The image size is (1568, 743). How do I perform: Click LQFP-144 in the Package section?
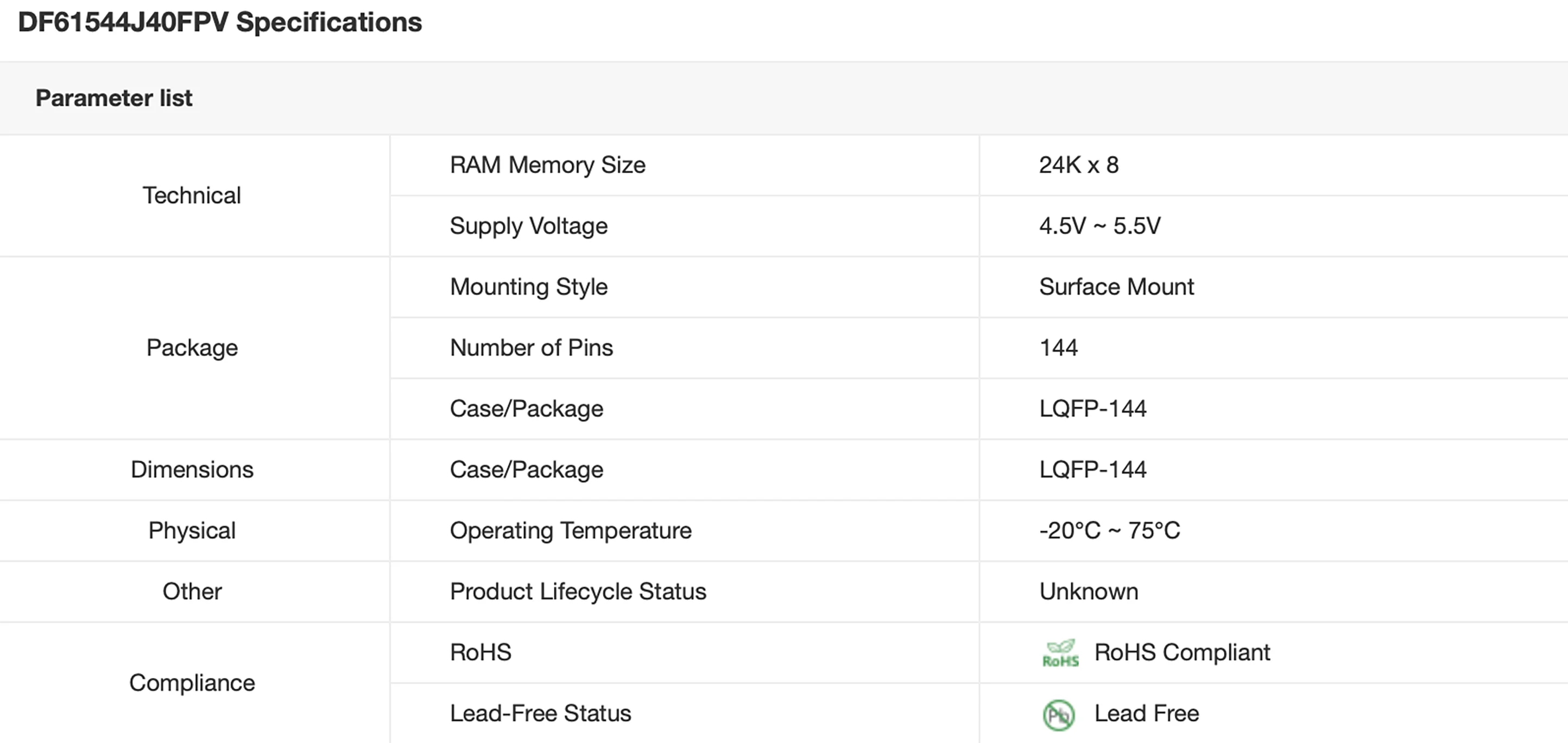pos(1092,408)
